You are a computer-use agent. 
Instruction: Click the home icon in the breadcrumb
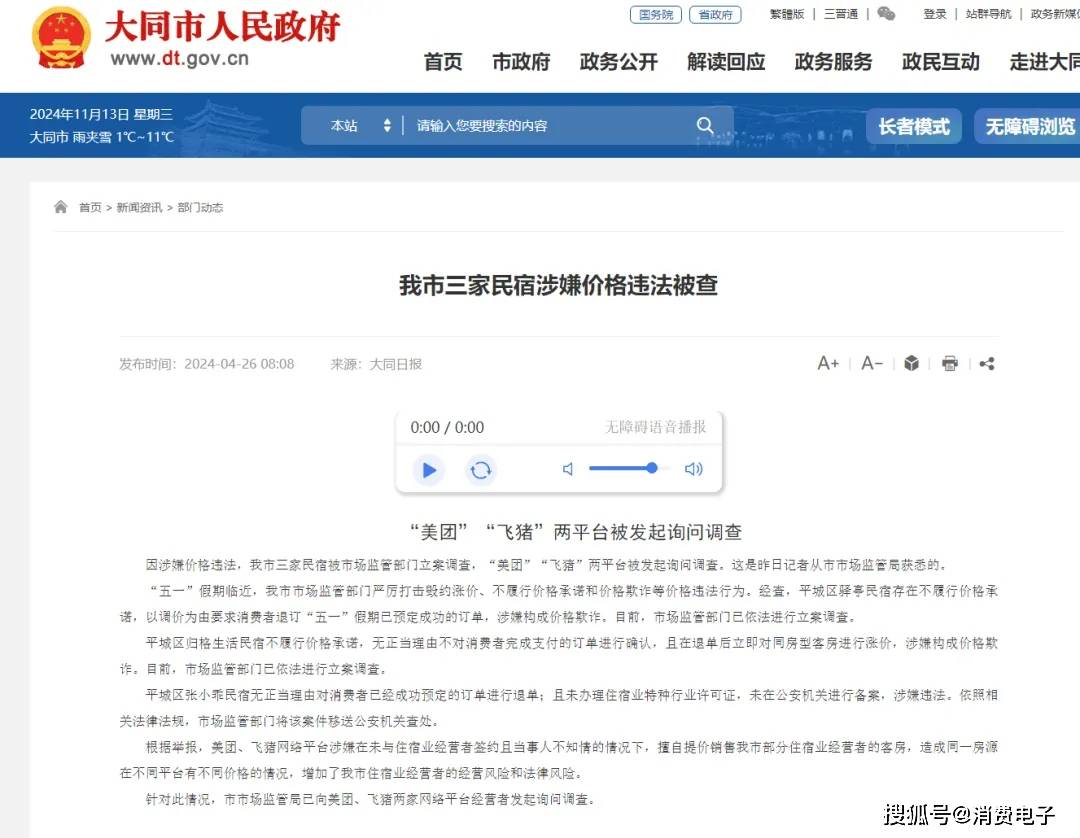(x=60, y=206)
